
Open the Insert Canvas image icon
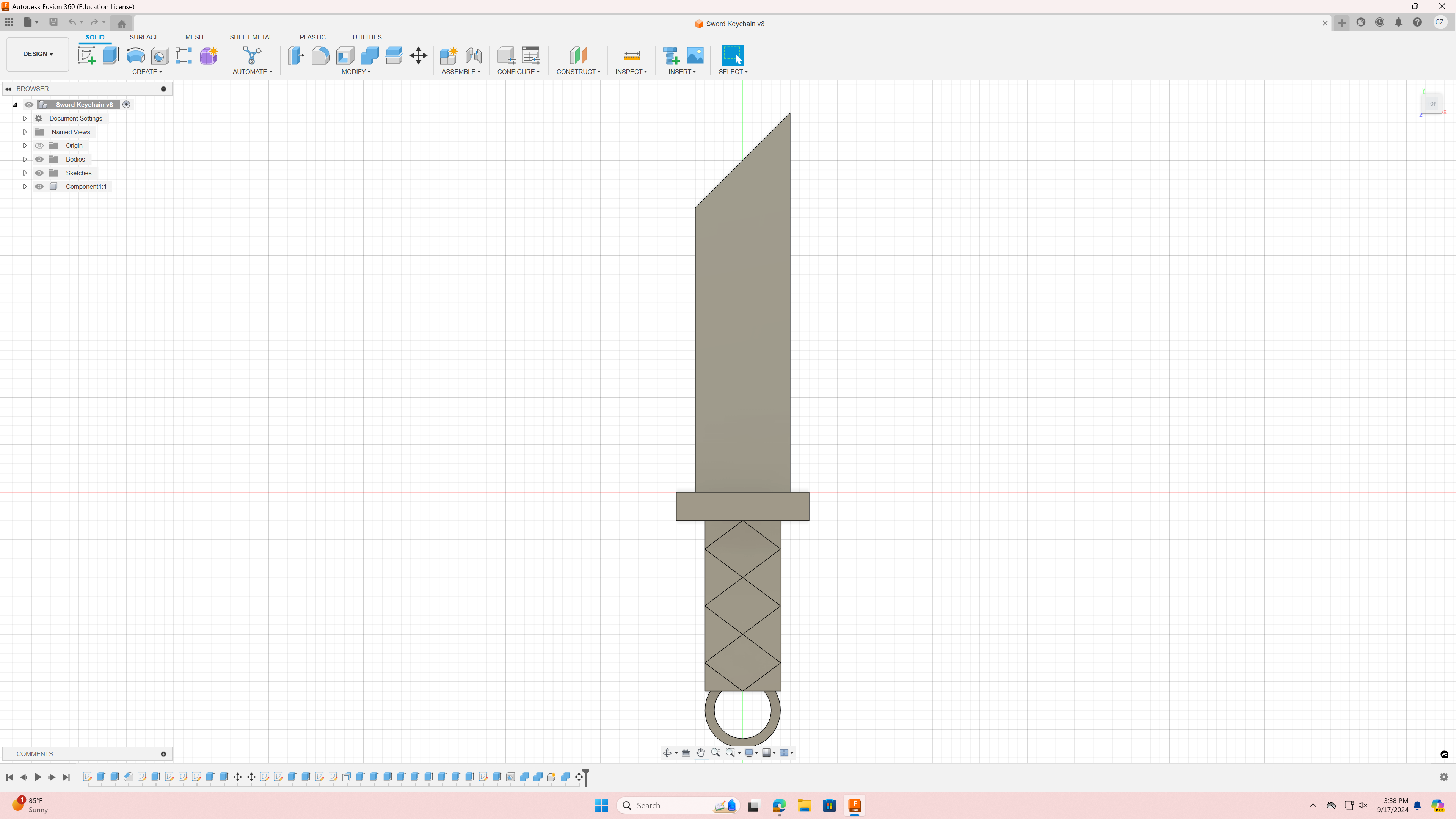695,55
